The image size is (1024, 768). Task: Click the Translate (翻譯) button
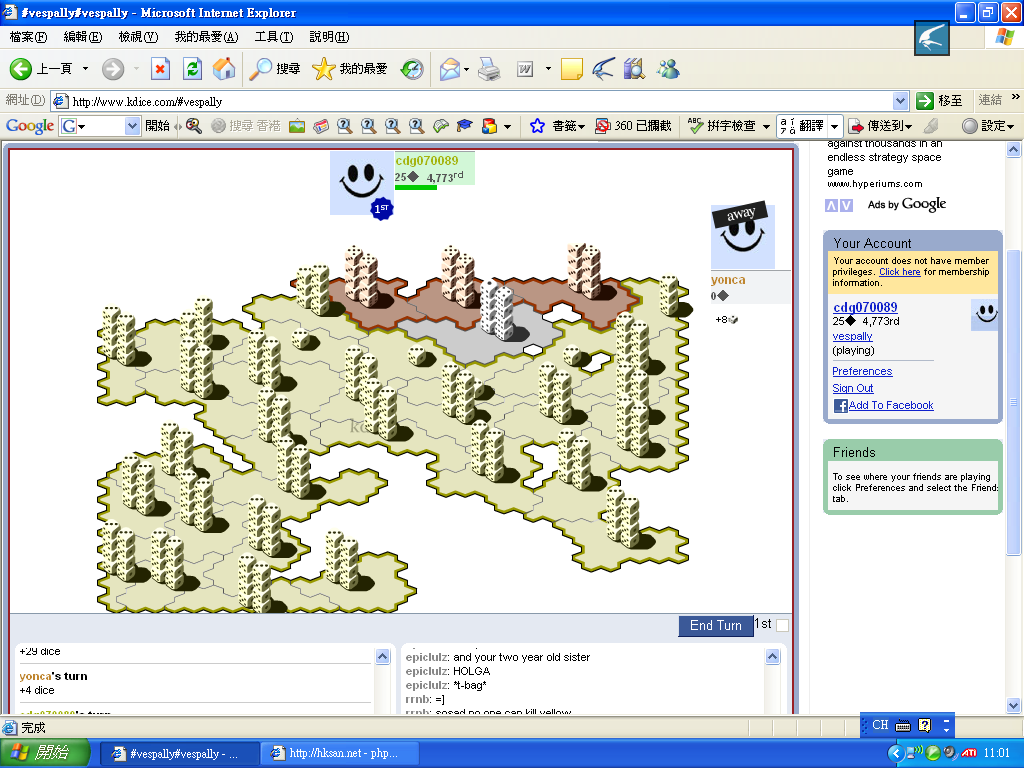pos(802,126)
